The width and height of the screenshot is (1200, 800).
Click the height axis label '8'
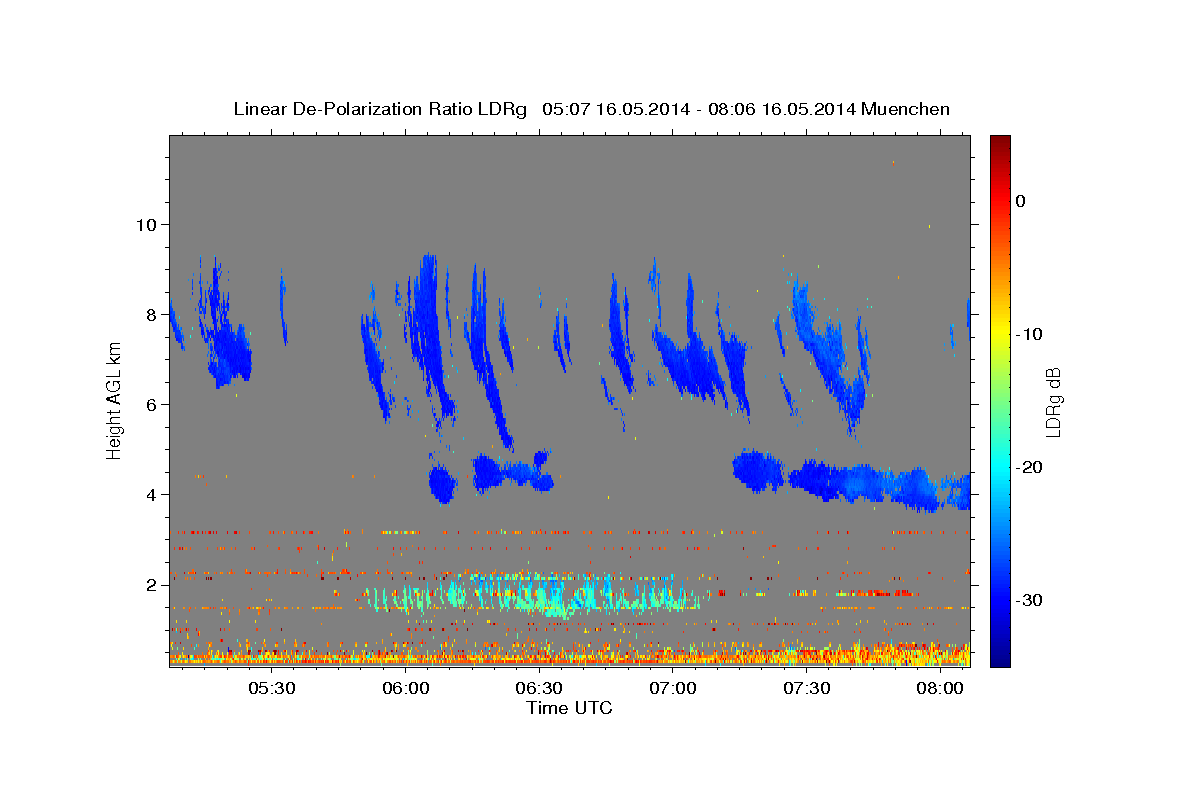pos(152,314)
